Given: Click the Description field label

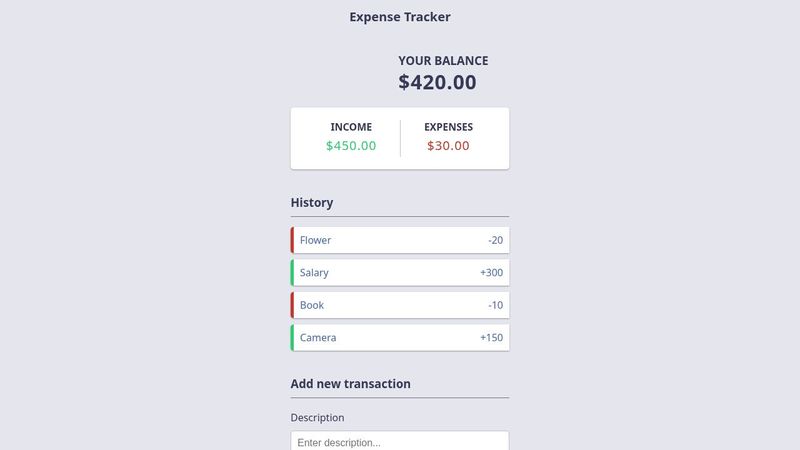Looking at the screenshot, I should point(317,417).
